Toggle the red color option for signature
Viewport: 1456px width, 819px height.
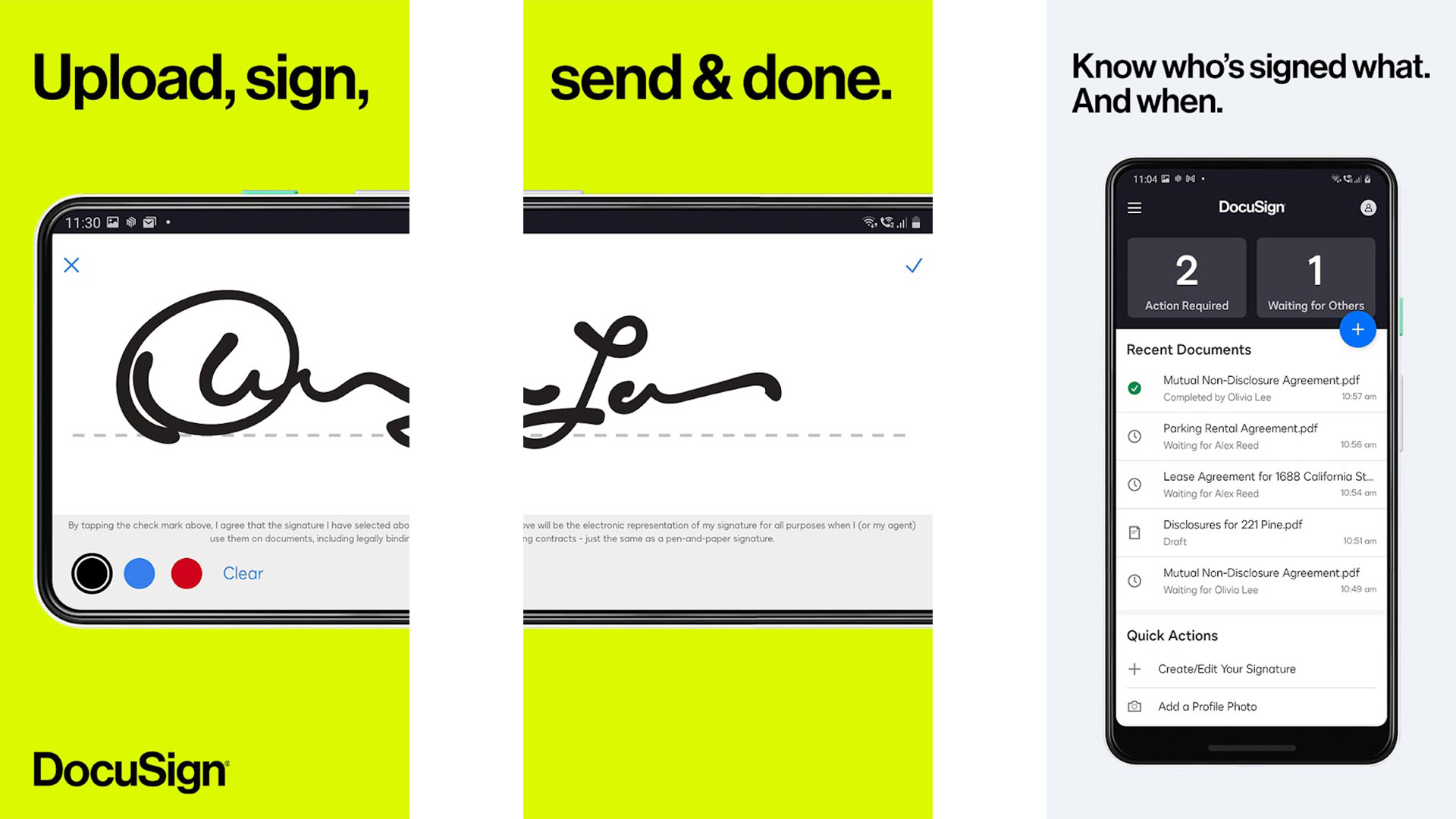186,573
